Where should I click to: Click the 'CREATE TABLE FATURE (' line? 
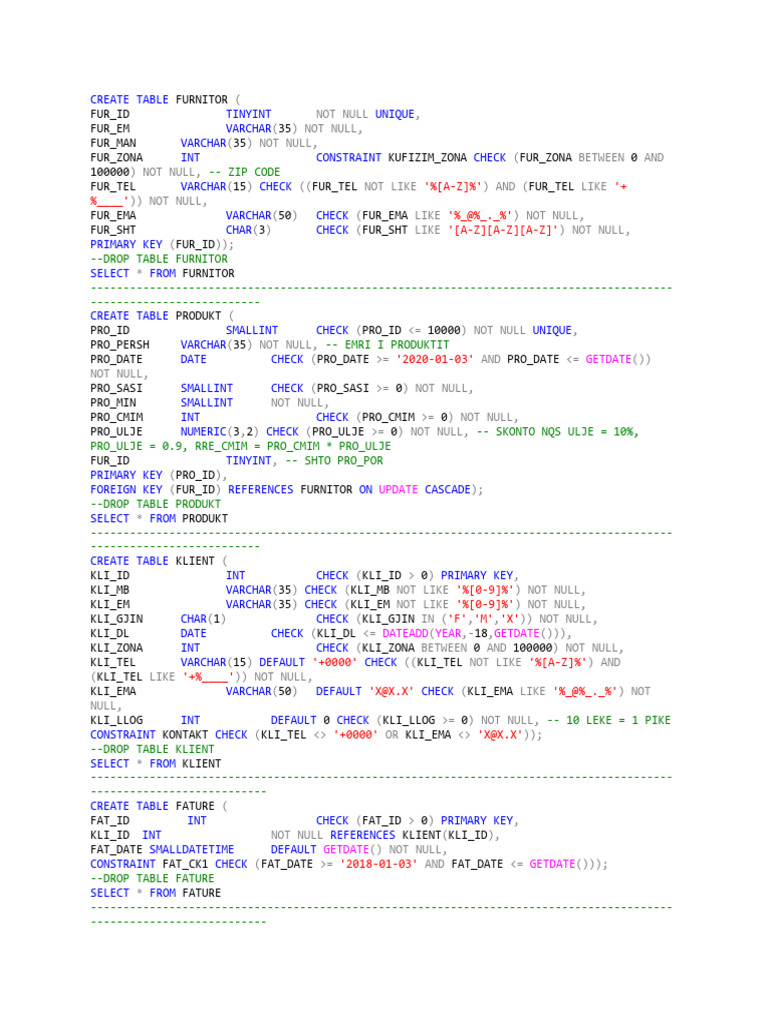click(x=159, y=806)
